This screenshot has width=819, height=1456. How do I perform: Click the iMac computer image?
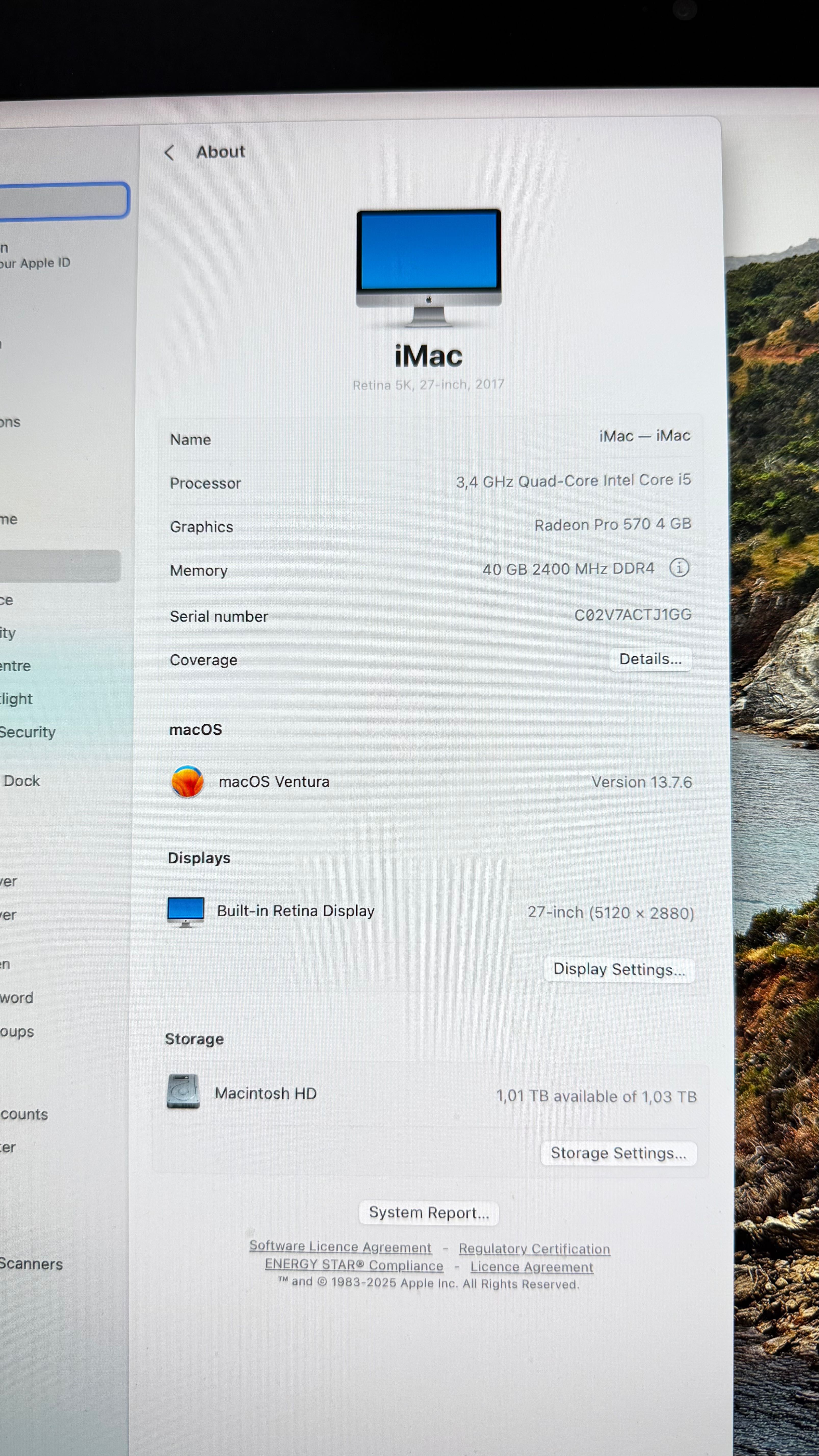[x=428, y=268]
